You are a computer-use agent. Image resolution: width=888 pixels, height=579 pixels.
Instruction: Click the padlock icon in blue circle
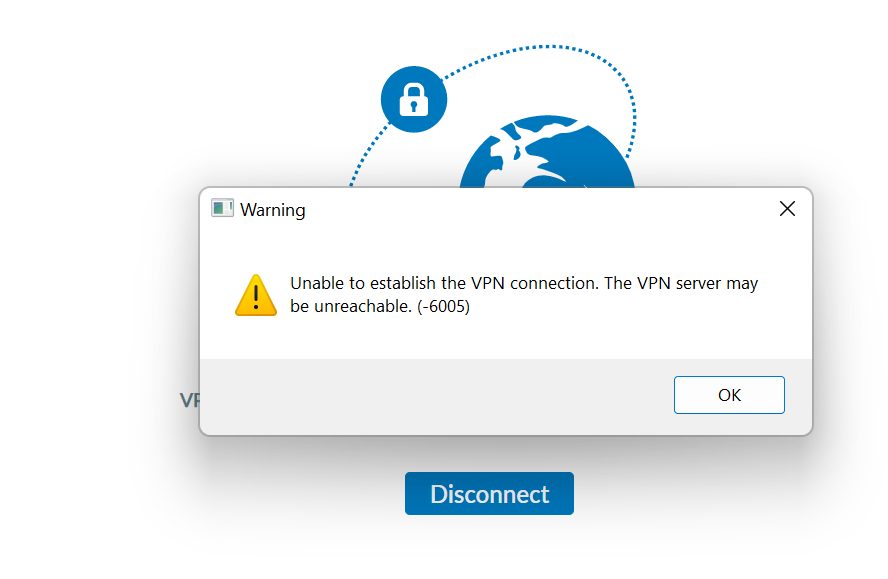click(414, 99)
